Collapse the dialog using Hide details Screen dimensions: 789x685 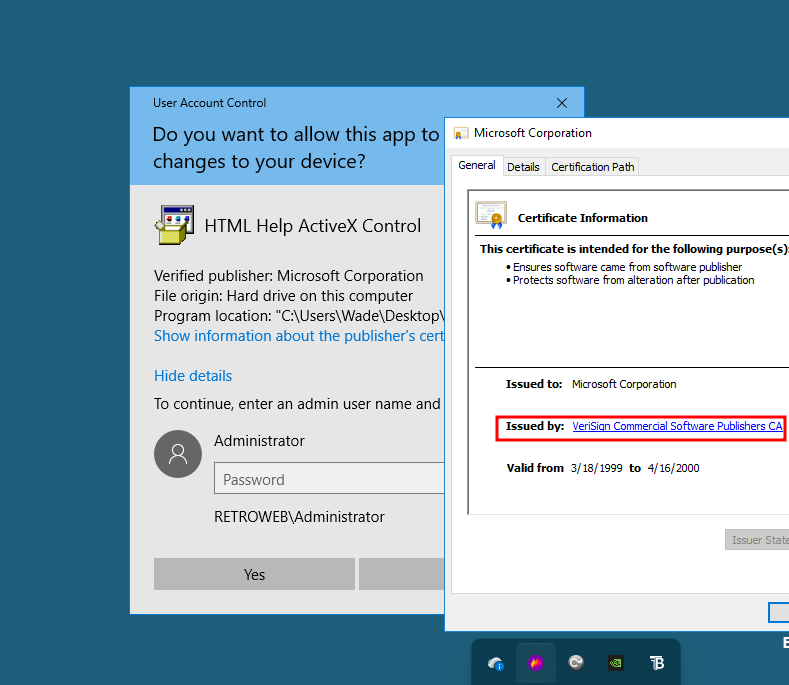pos(193,376)
